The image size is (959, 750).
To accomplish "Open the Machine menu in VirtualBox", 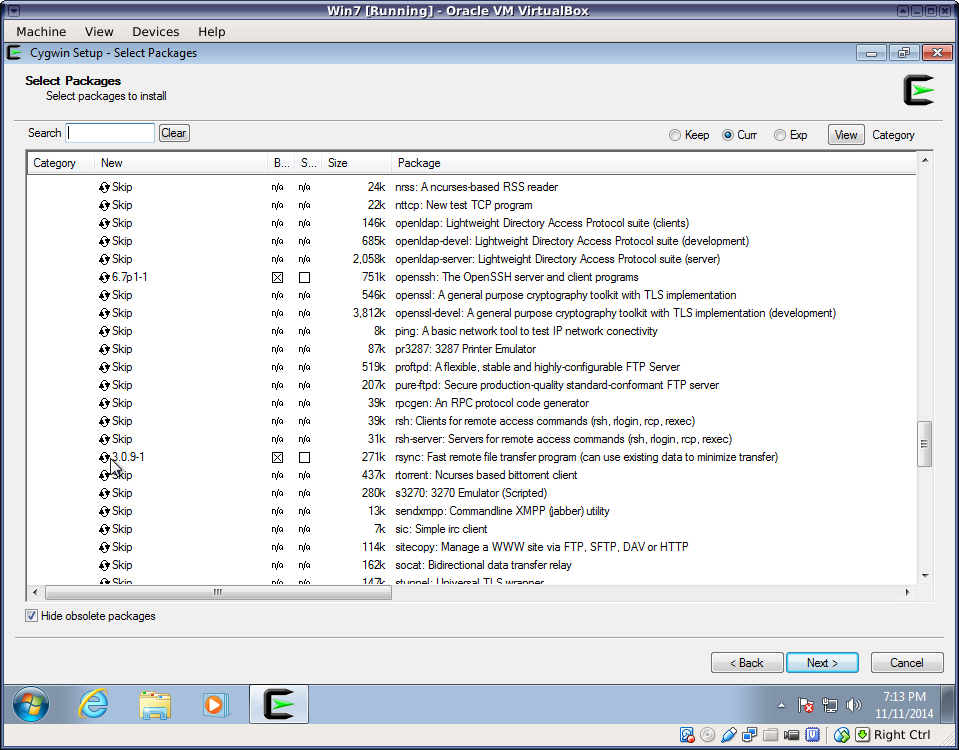I will (41, 32).
